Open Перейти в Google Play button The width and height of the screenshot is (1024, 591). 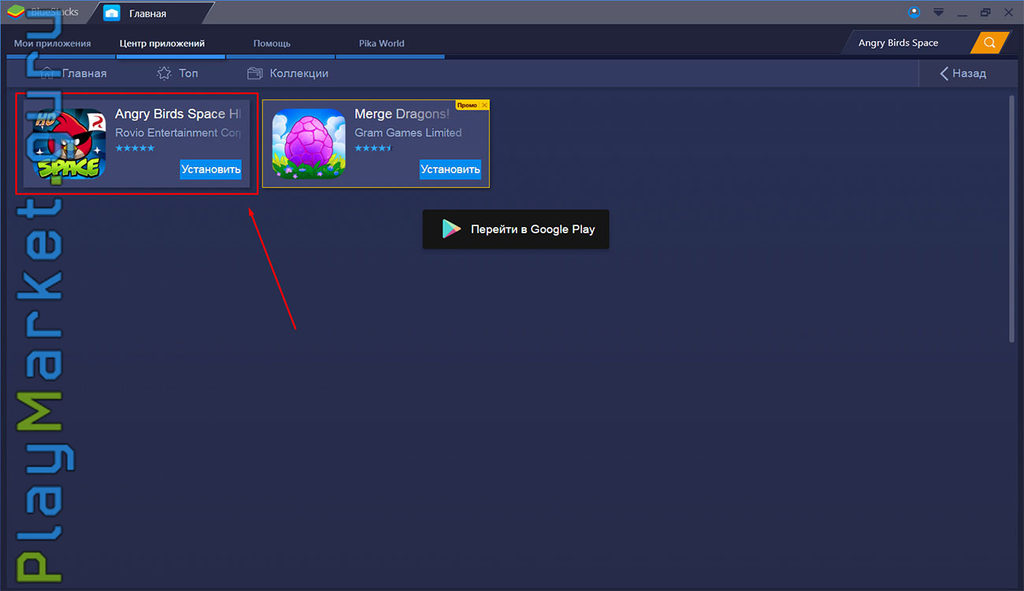click(516, 229)
